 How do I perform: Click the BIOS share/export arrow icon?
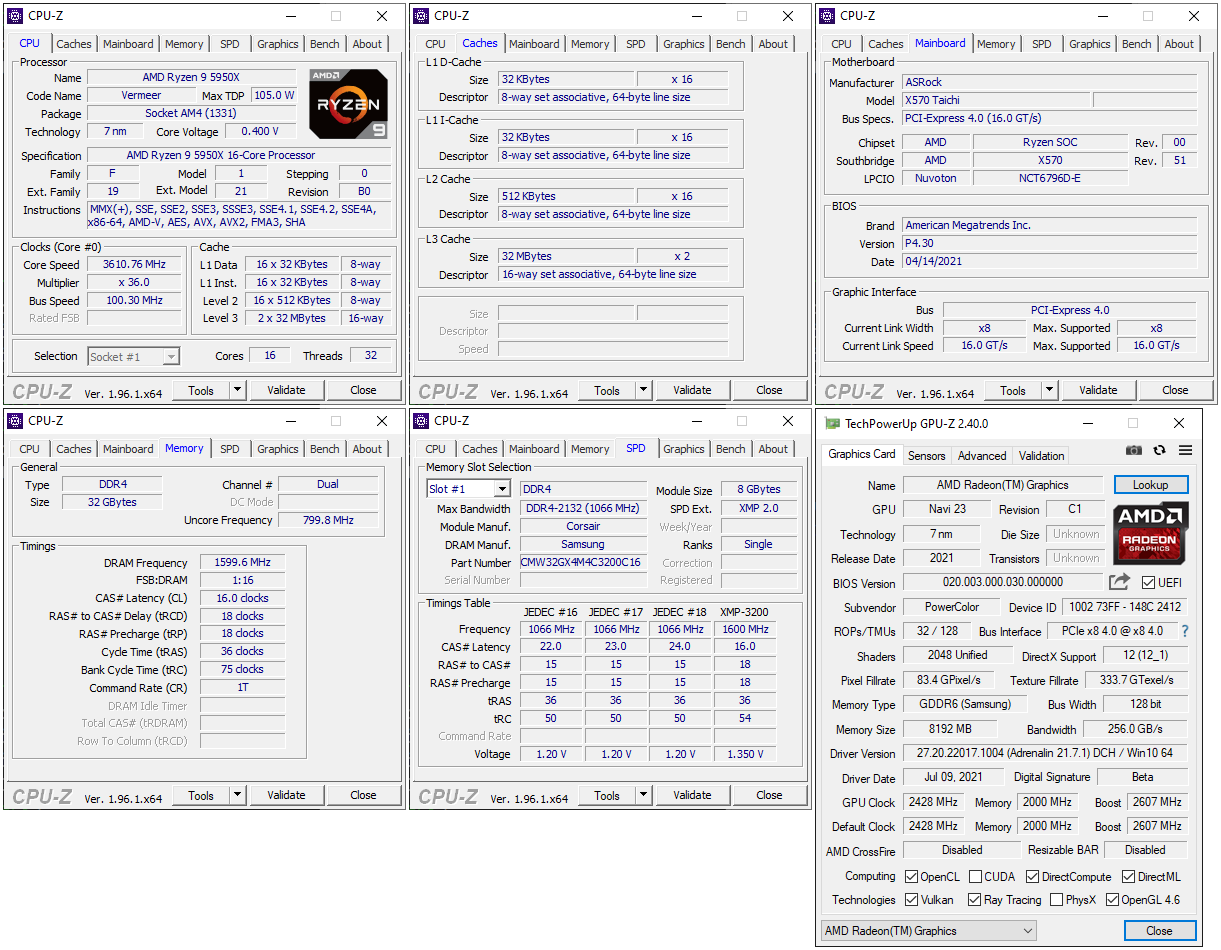pyautogui.click(x=1119, y=582)
